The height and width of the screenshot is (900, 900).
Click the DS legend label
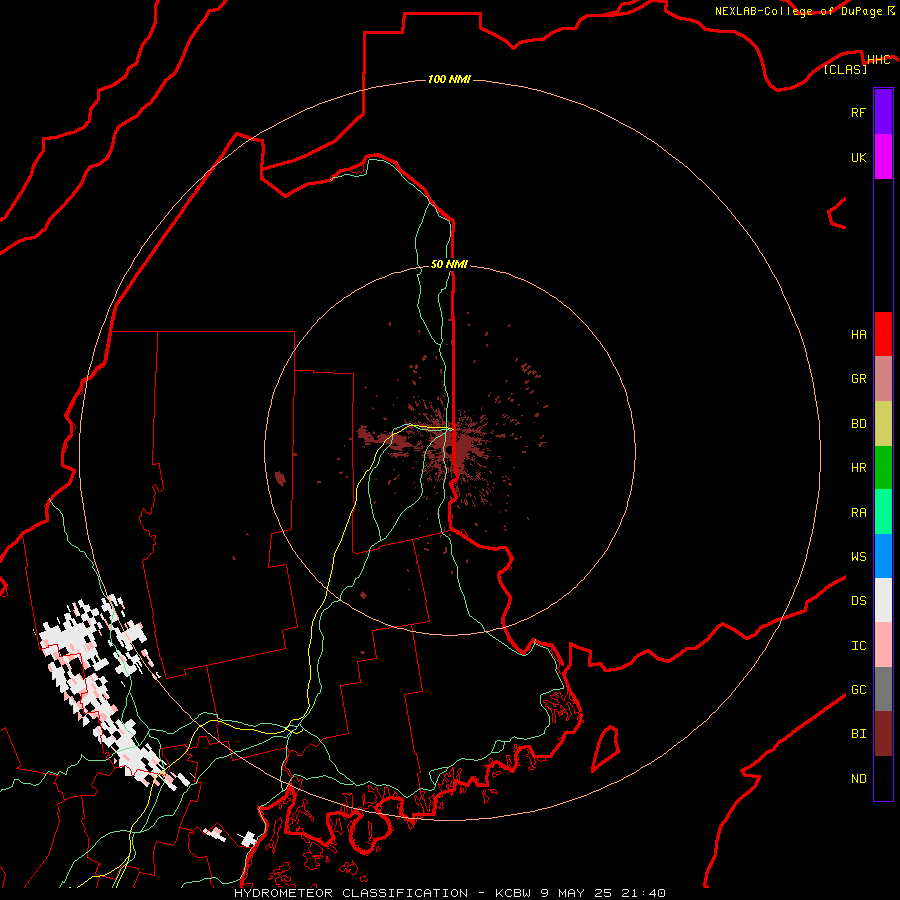(858, 601)
